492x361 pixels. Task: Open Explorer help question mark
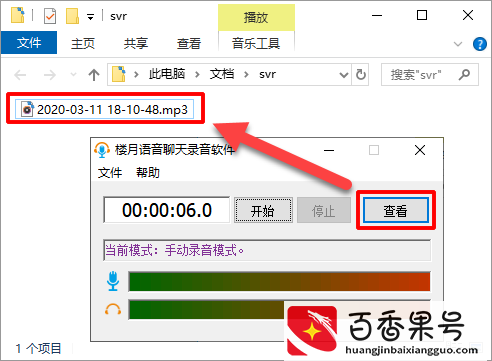[480, 44]
